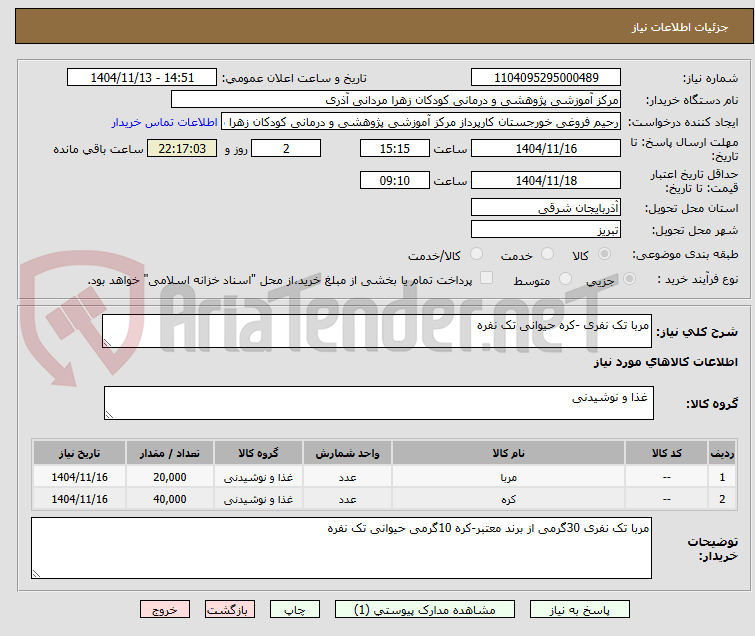Click the گروه کالا column header
This screenshot has width=755, height=636.
259,453
